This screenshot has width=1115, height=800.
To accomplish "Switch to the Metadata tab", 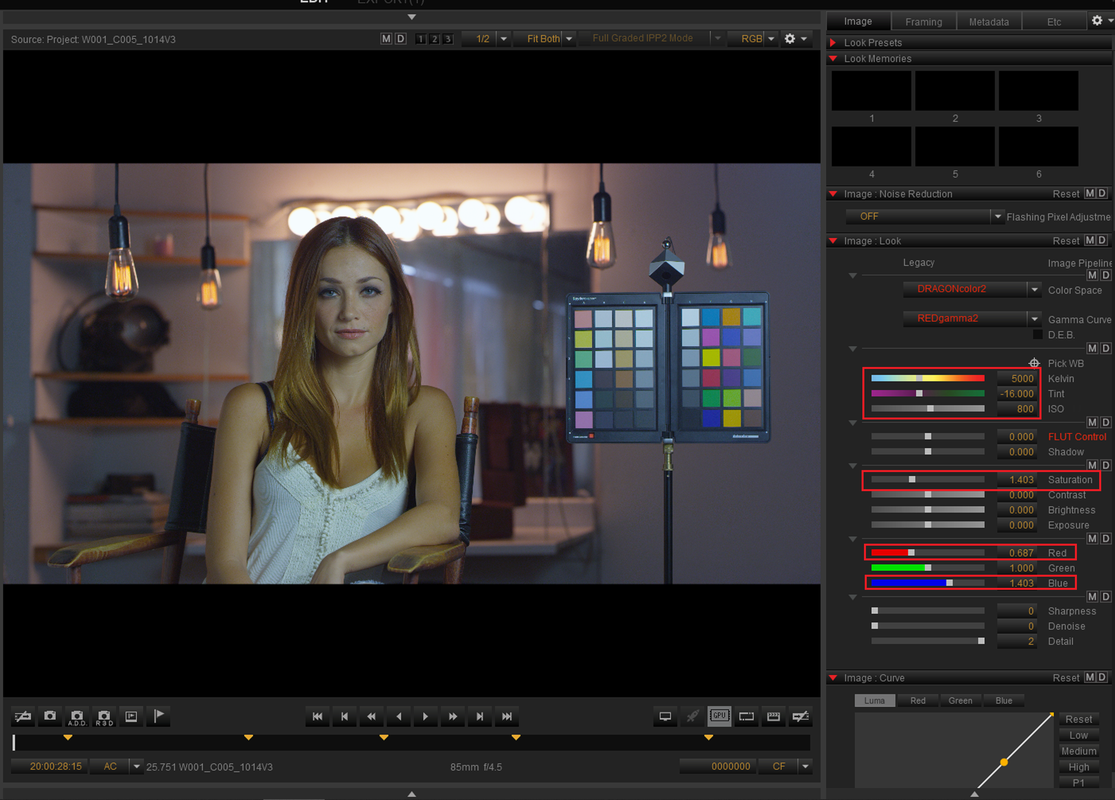I will point(988,22).
